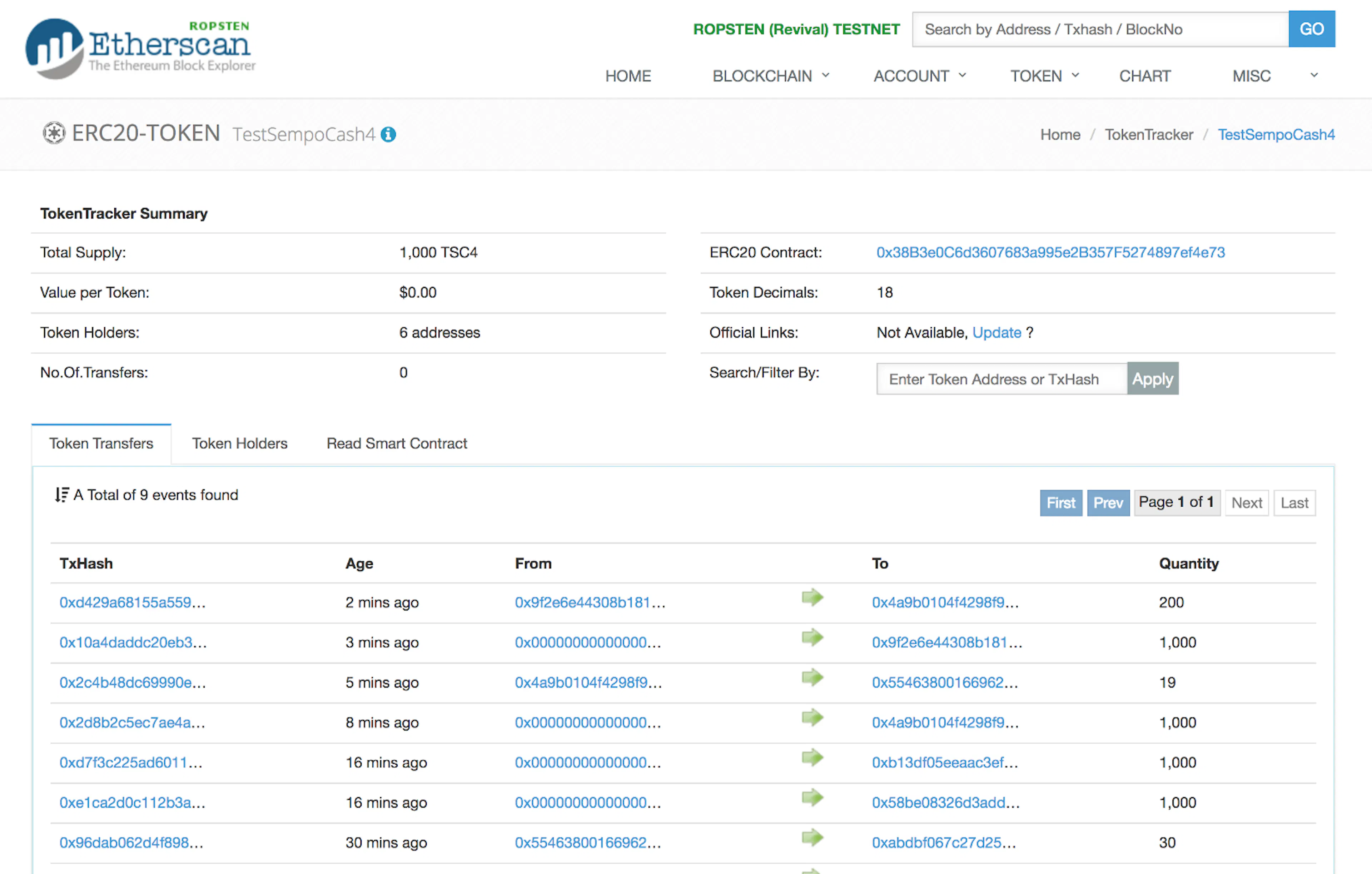Click green arrow in the 19 quantity row
Image resolution: width=1372 pixels, height=874 pixels.
click(812, 677)
